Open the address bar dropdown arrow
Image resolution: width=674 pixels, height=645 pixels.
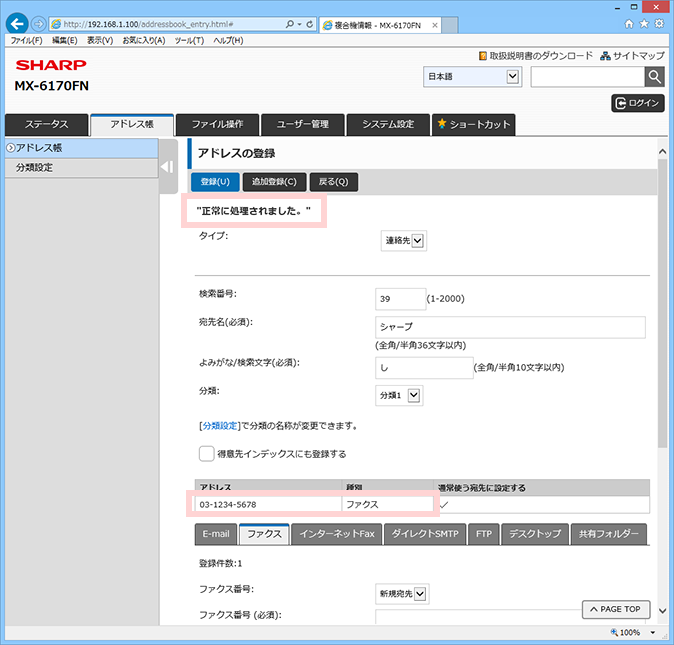coord(300,24)
